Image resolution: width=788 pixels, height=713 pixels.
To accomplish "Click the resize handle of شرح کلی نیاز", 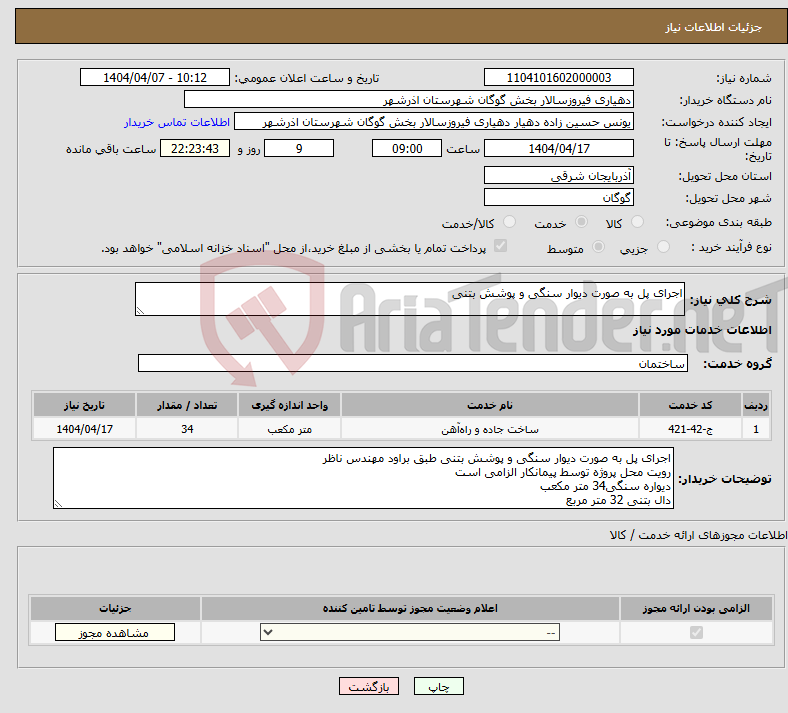I will click(x=140, y=311).
